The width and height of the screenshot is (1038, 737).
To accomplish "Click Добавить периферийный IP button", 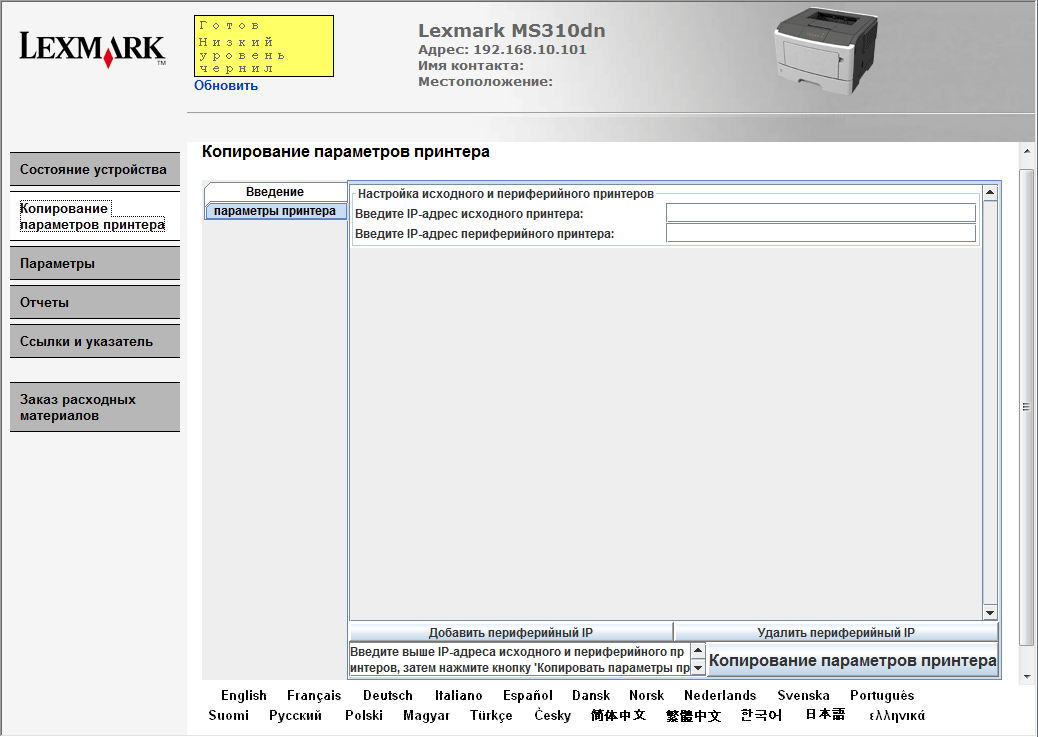I will [510, 632].
